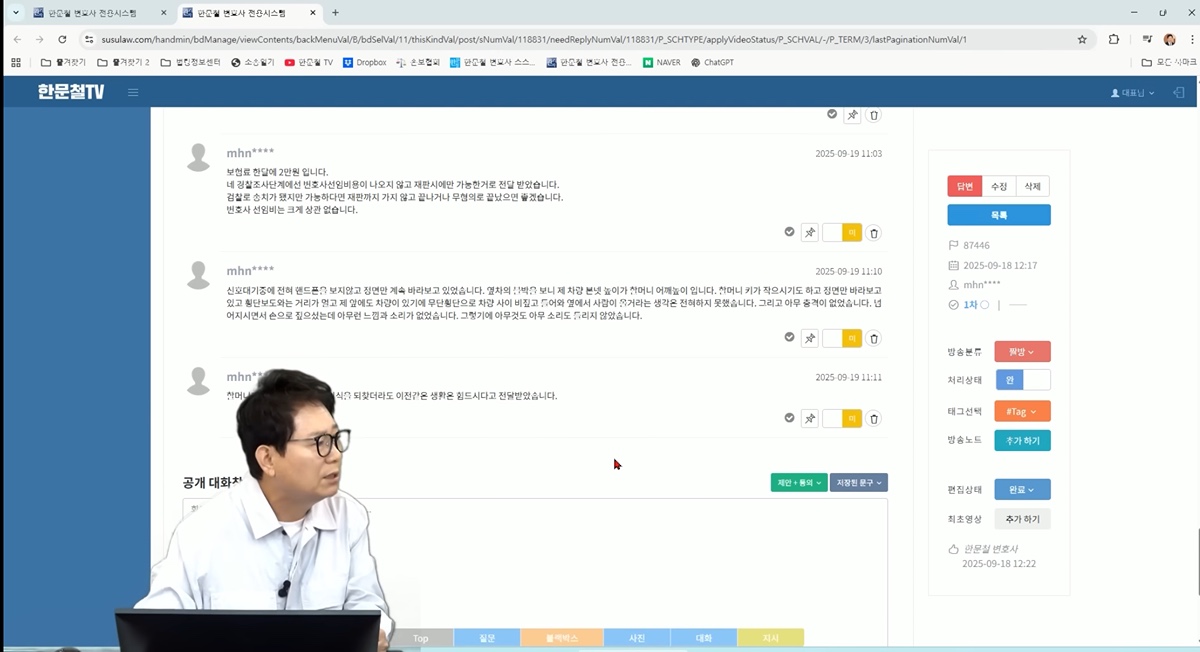Image resolution: width=1200 pixels, height=652 pixels.
Task: Toggle the yellow 미 switch on the 11:03 comment
Action: click(842, 233)
